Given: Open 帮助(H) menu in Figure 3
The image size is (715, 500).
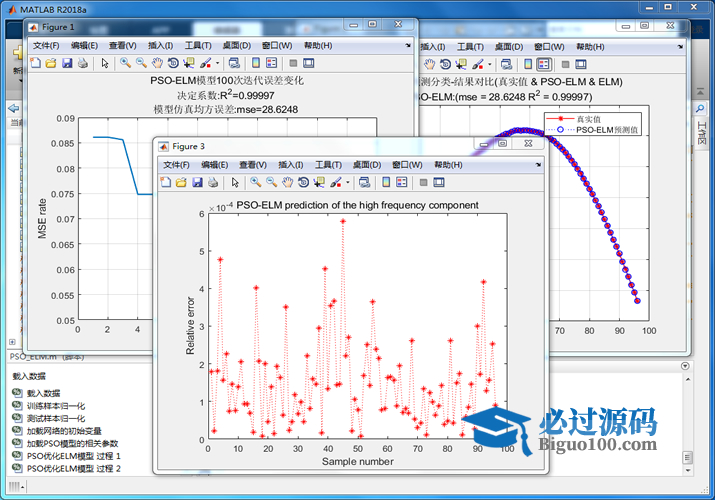Looking at the screenshot, I should (448, 165).
